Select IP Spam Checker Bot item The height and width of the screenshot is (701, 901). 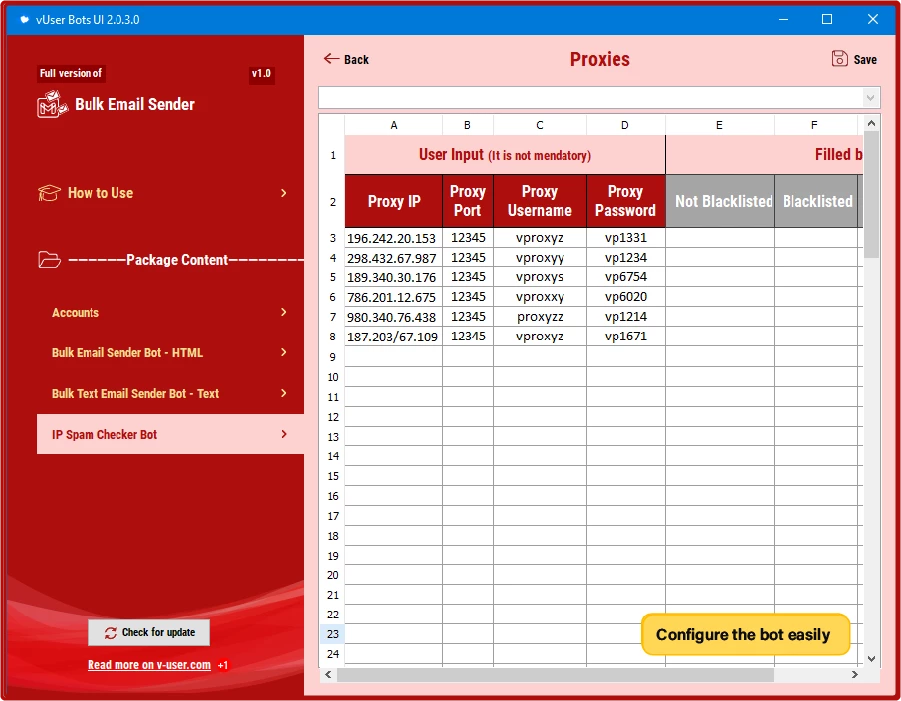tap(170, 434)
